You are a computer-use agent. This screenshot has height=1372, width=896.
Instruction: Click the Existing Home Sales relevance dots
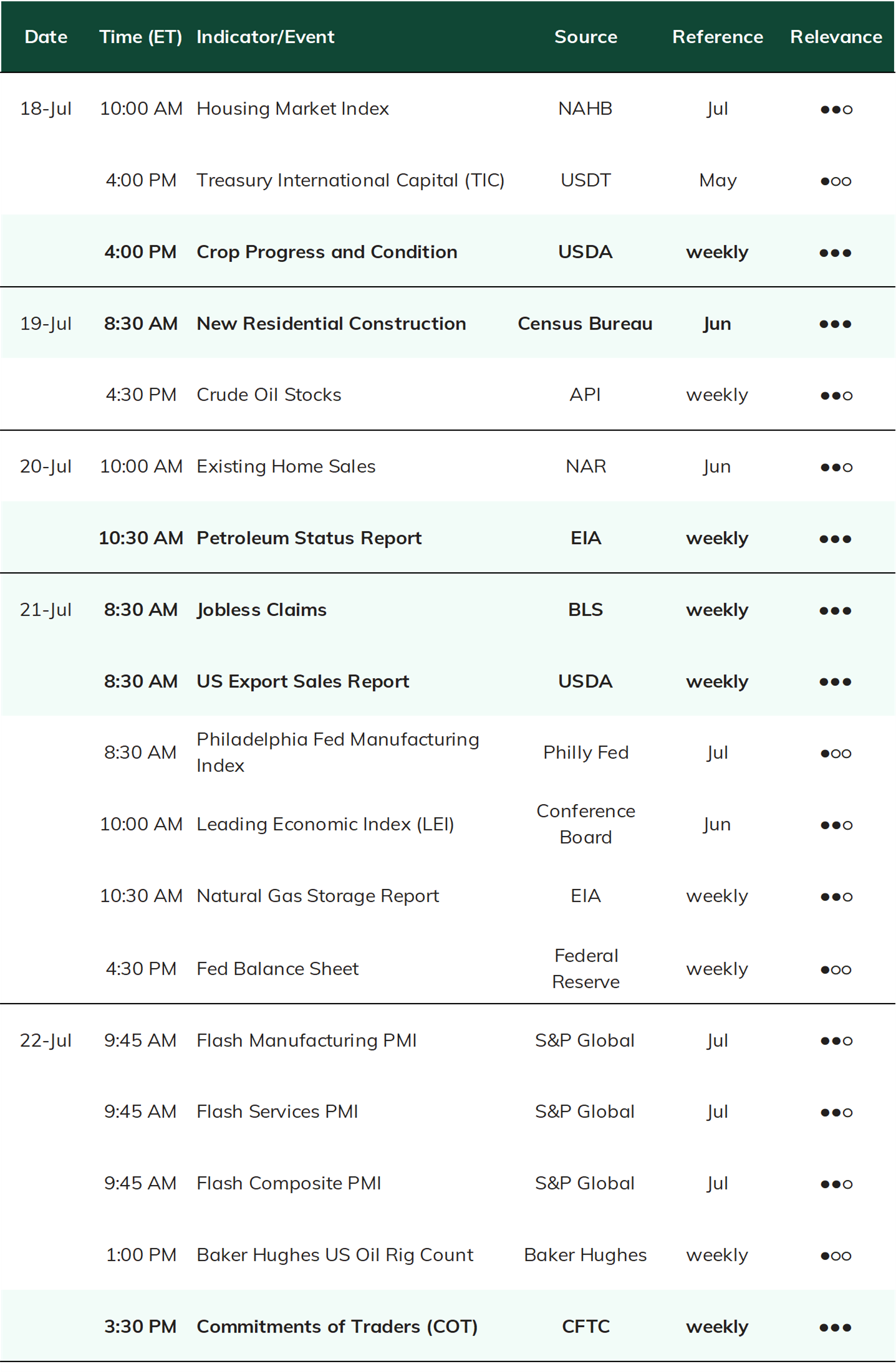click(836, 467)
